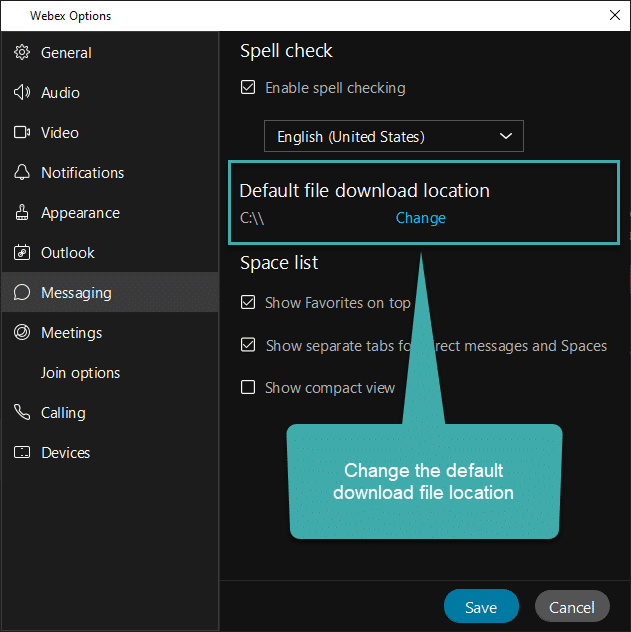Enable Show compact view checkbox
The height and width of the screenshot is (632, 631).
click(x=248, y=387)
